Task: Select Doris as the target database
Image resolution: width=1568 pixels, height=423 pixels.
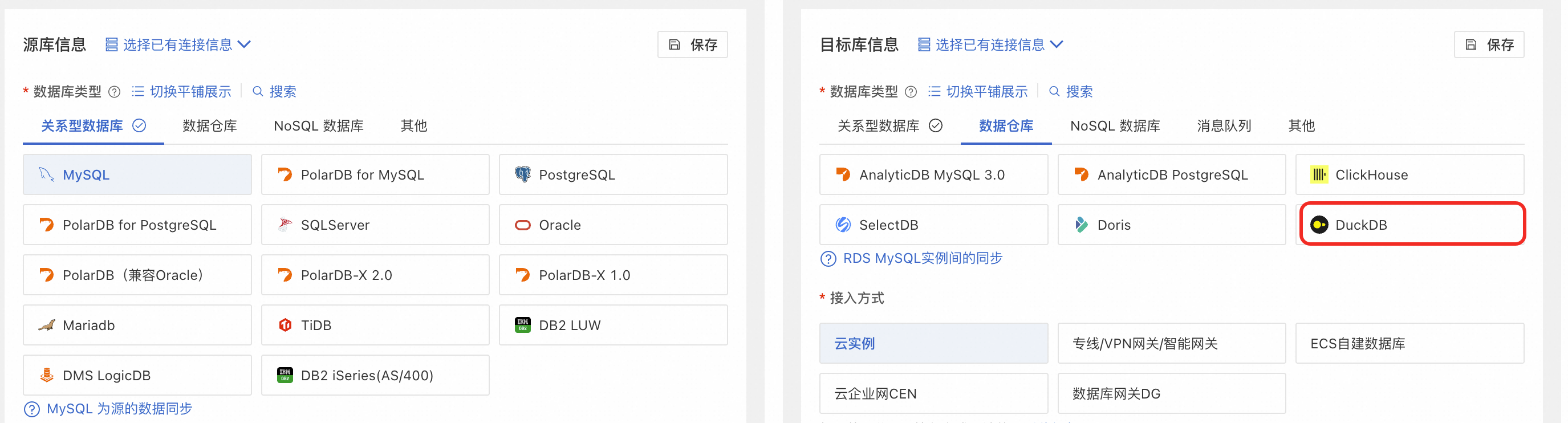Action: (1171, 225)
